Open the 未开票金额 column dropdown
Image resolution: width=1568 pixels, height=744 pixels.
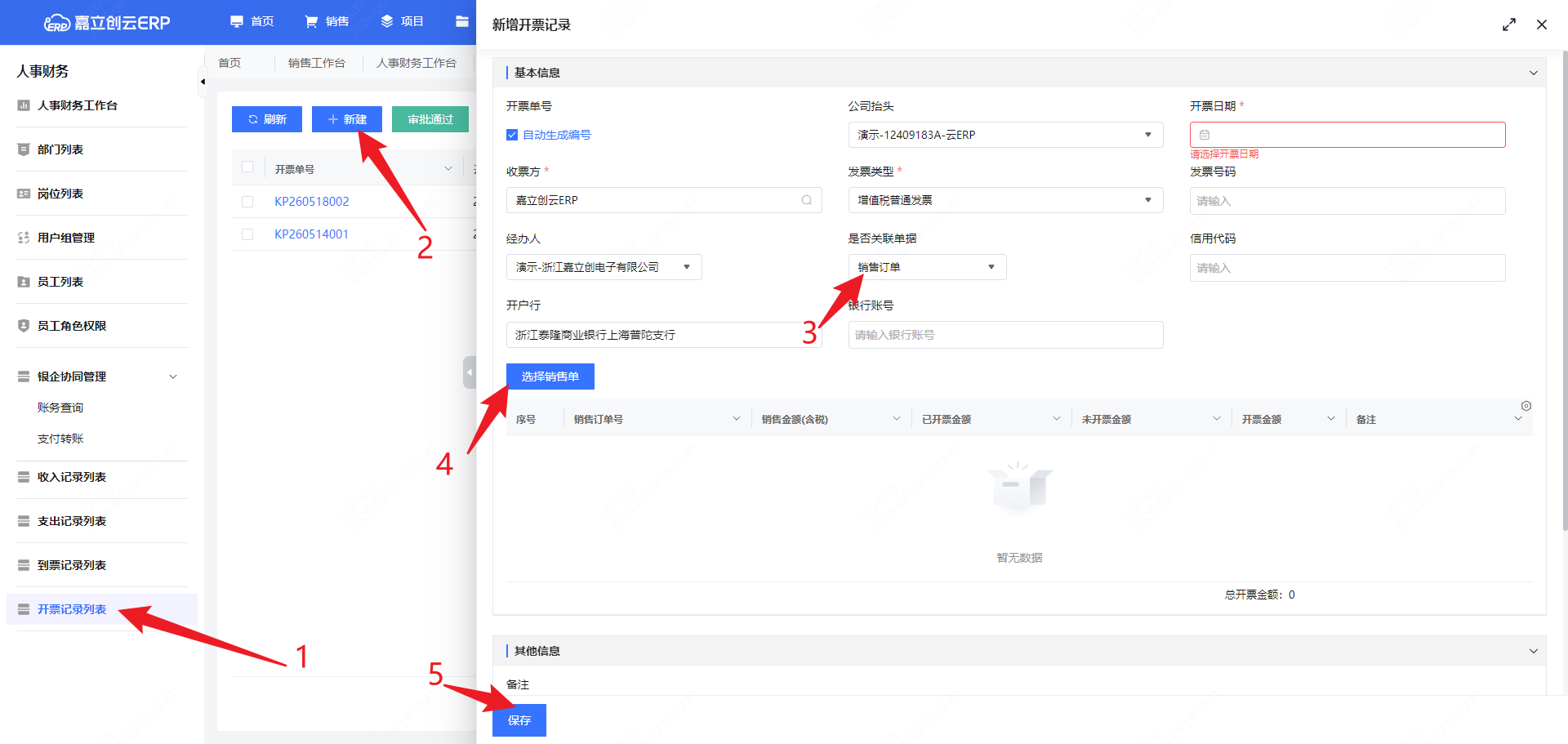pos(1217,419)
